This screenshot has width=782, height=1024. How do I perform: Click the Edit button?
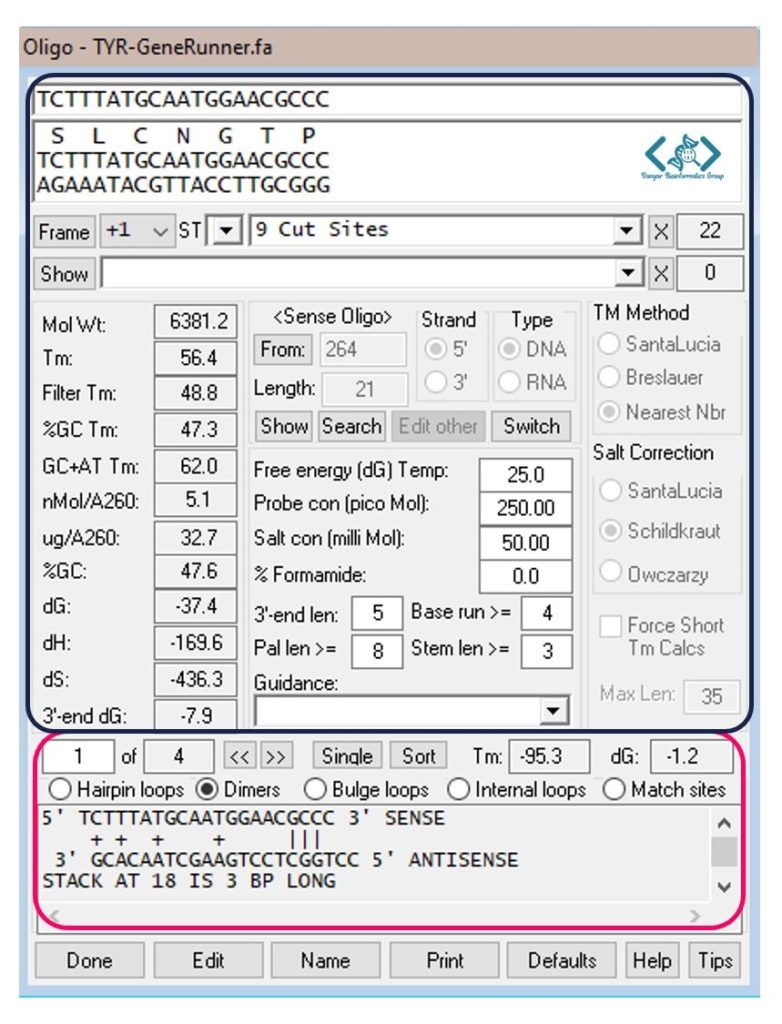pyautogui.click(x=208, y=961)
